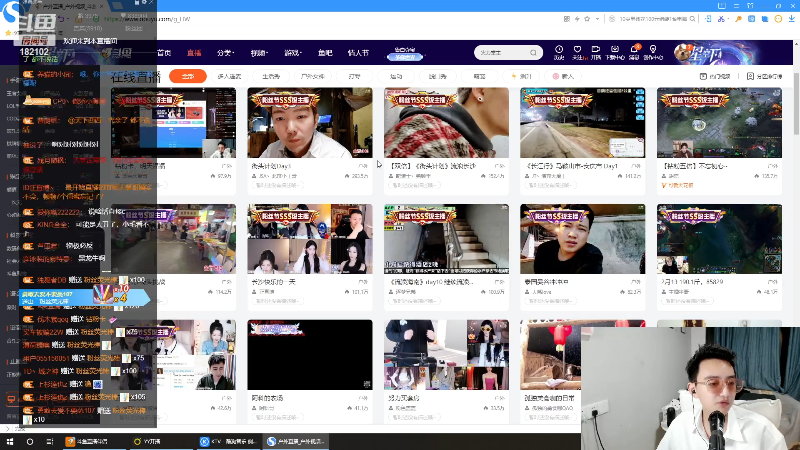Screen dimensions: 800x450
Task: Select the sixth category filter pill
Action: (396, 76)
